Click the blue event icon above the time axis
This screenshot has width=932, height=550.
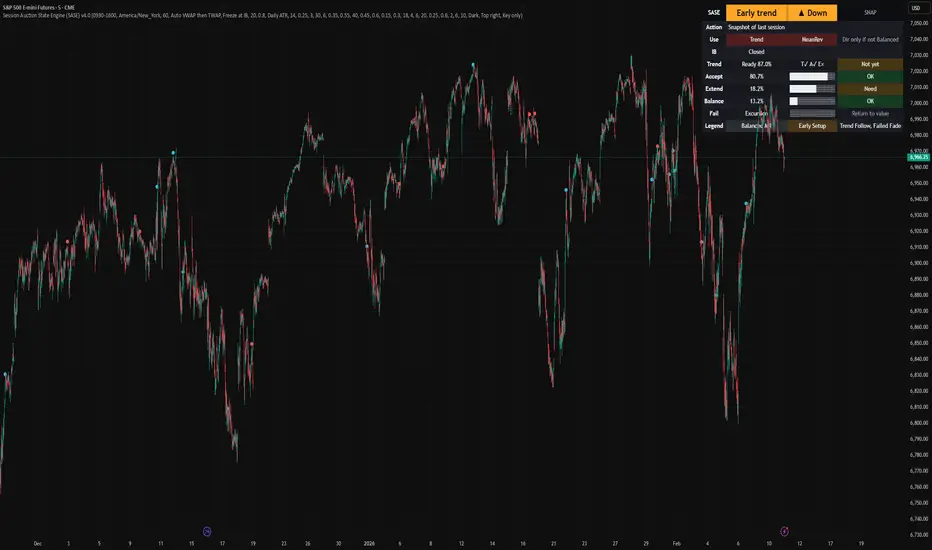click(207, 531)
